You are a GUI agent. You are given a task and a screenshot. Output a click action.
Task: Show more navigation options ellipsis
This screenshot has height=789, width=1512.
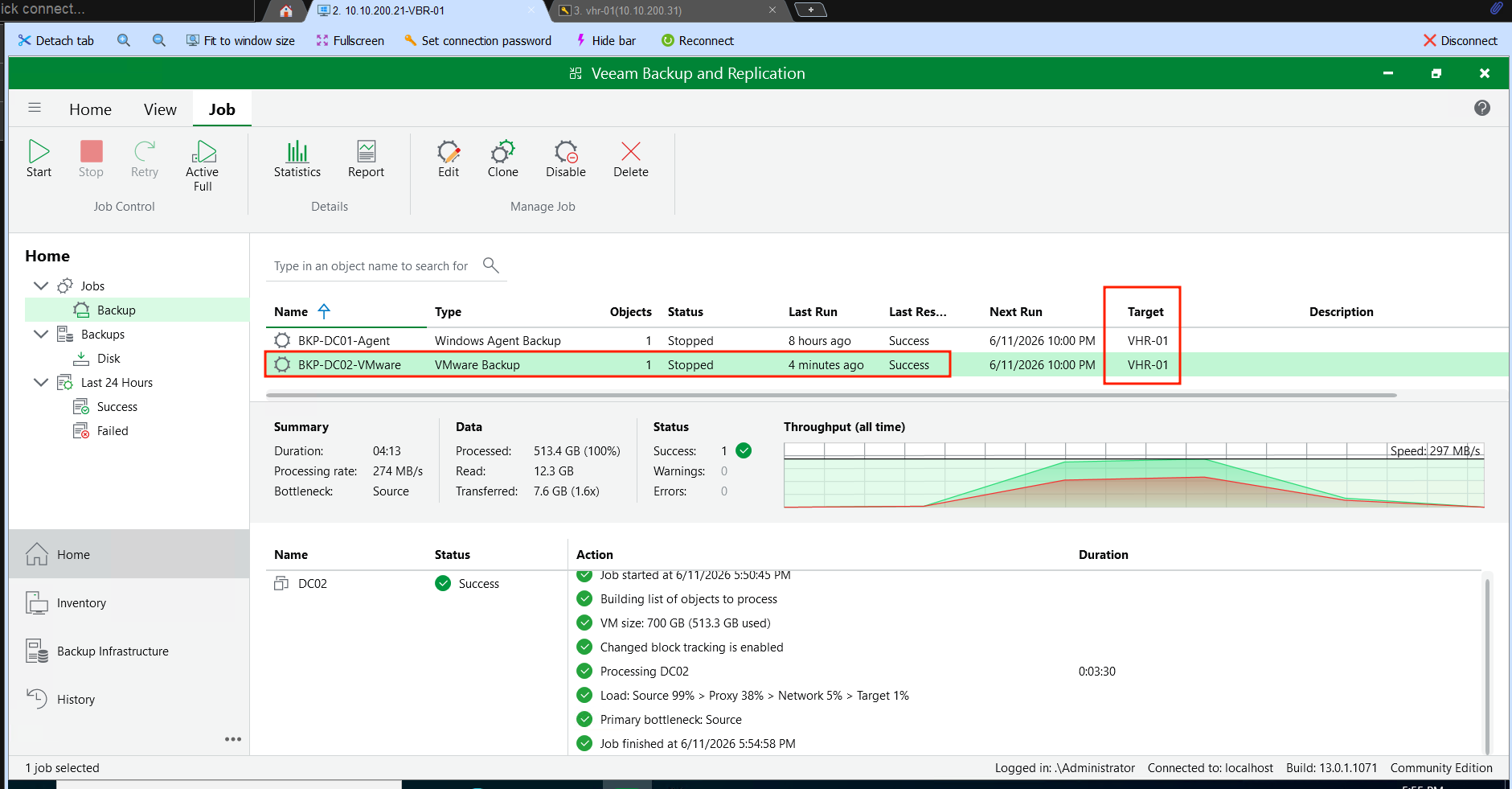(233, 739)
